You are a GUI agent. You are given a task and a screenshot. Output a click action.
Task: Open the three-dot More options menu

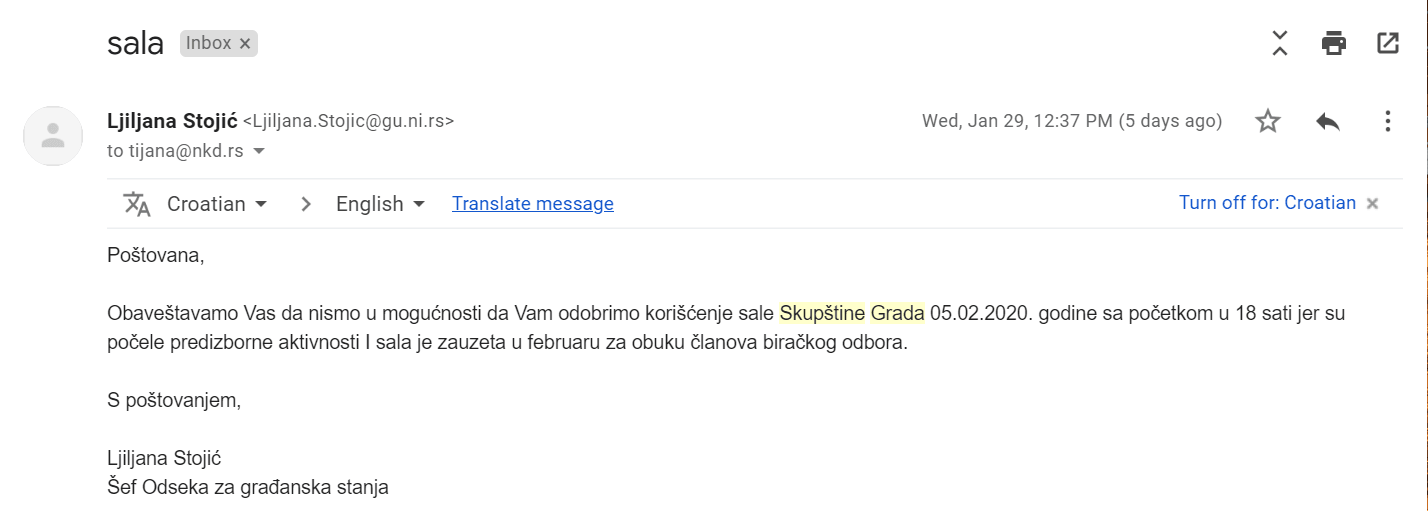tap(1387, 122)
